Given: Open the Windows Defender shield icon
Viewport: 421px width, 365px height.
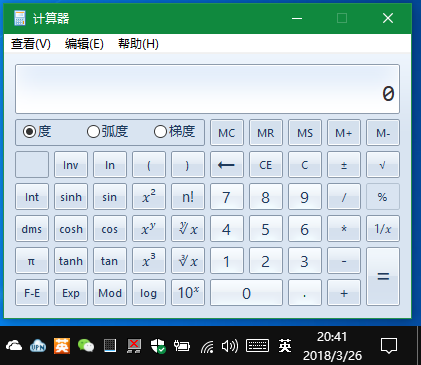Looking at the screenshot, I should tap(158, 346).
